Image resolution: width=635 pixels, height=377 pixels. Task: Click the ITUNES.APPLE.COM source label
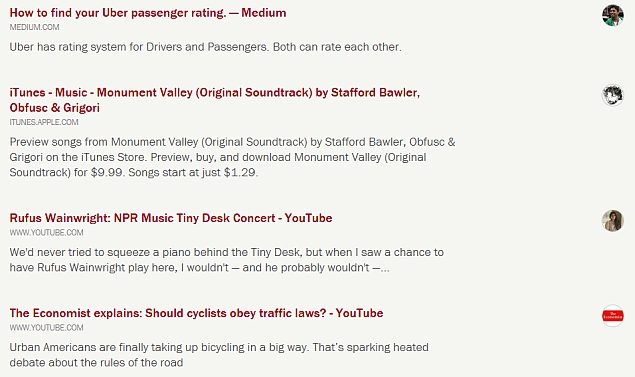coord(44,122)
